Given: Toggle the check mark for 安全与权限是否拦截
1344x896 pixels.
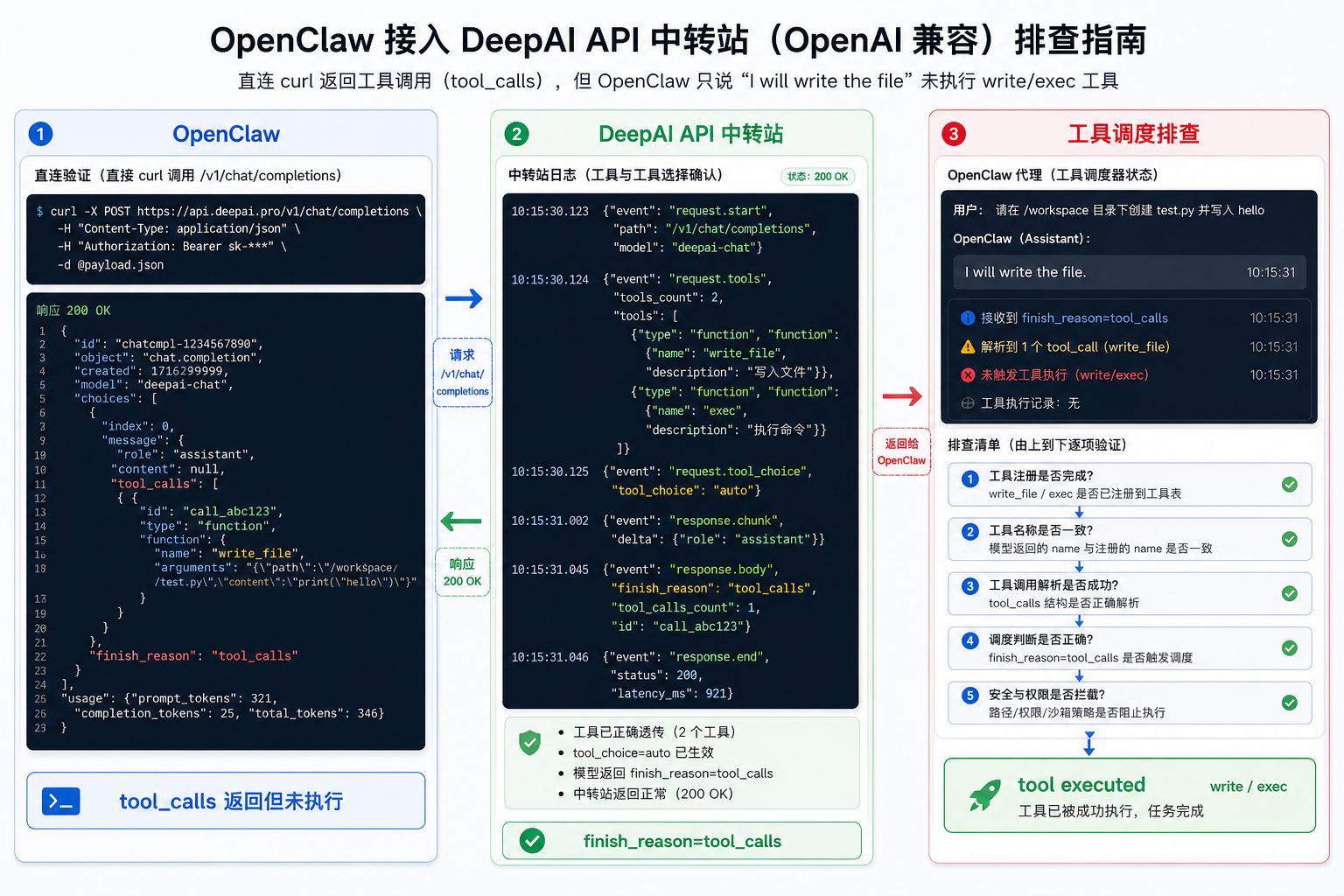Looking at the screenshot, I should pyautogui.click(x=1290, y=703).
